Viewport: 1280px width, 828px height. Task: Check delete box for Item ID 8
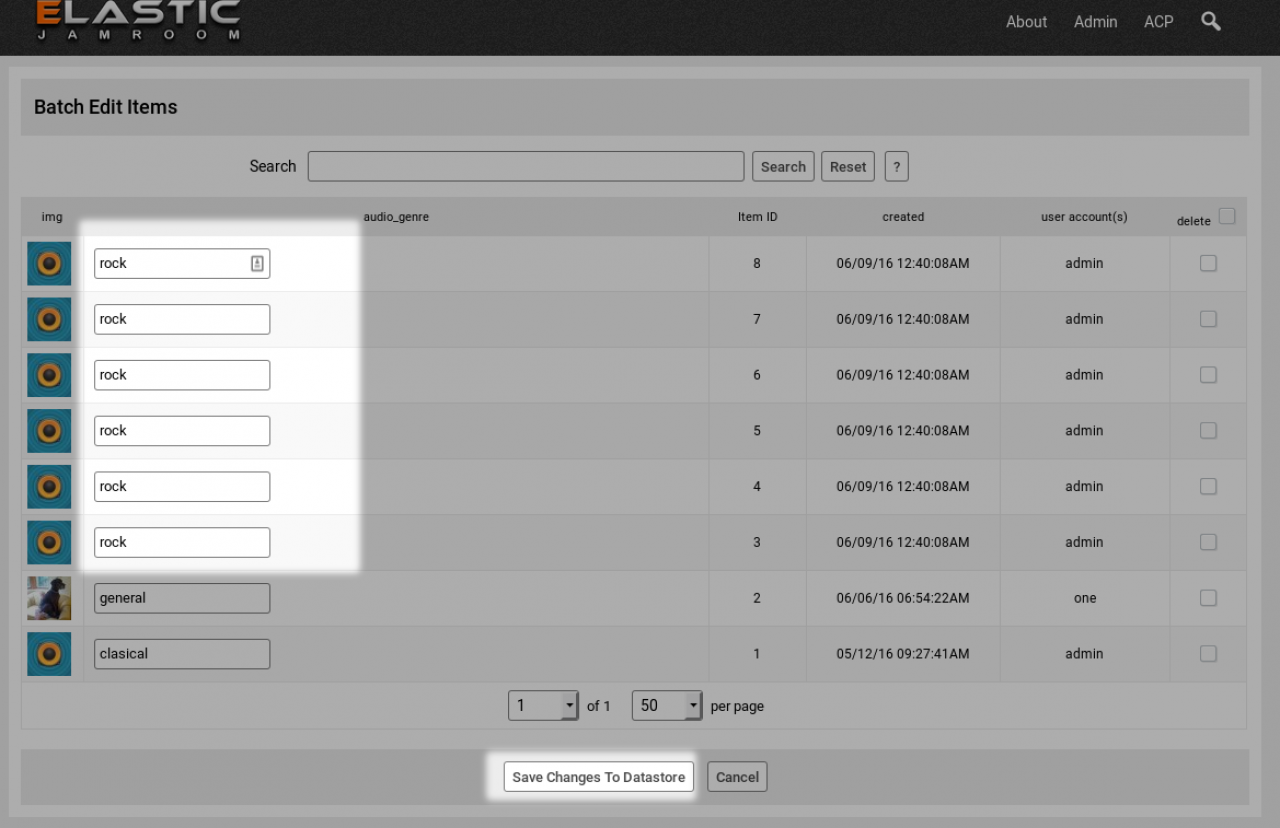click(x=1208, y=263)
